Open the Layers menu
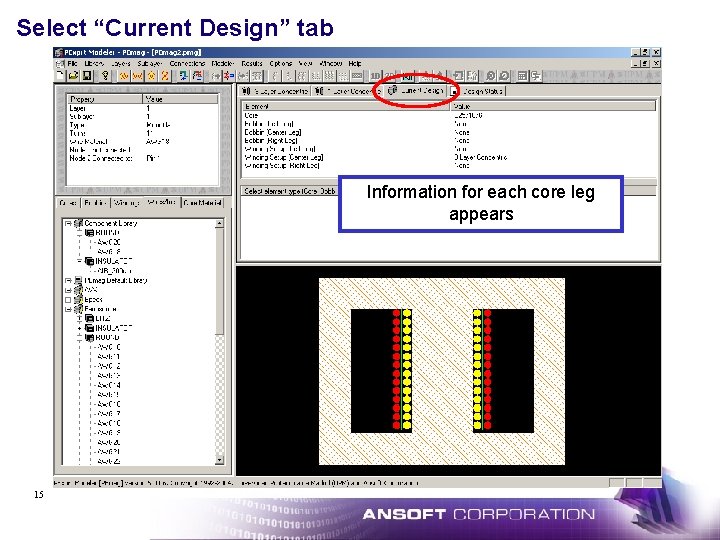 tap(121, 63)
